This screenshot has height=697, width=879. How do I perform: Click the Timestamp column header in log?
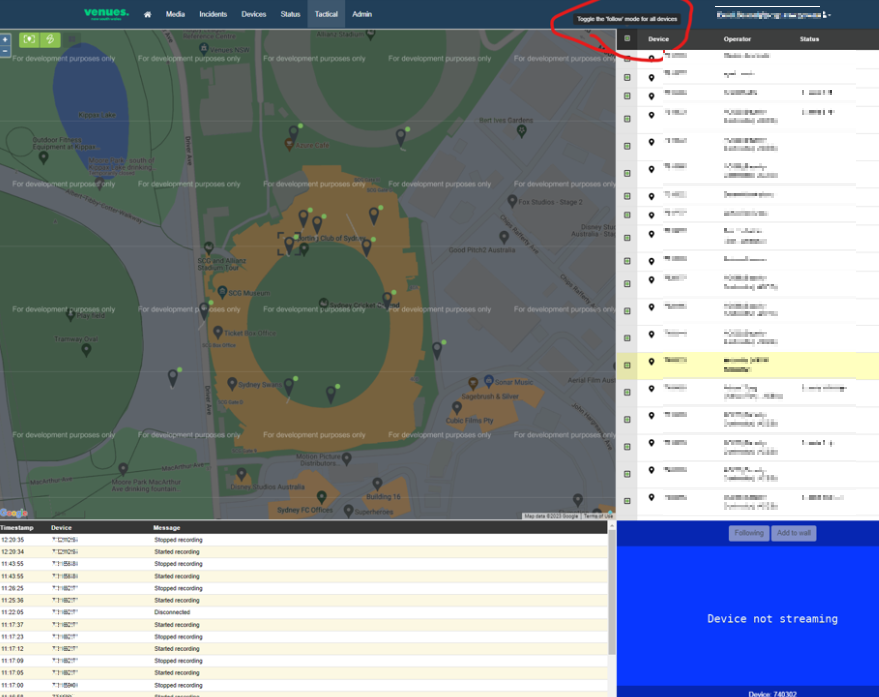click(17, 528)
